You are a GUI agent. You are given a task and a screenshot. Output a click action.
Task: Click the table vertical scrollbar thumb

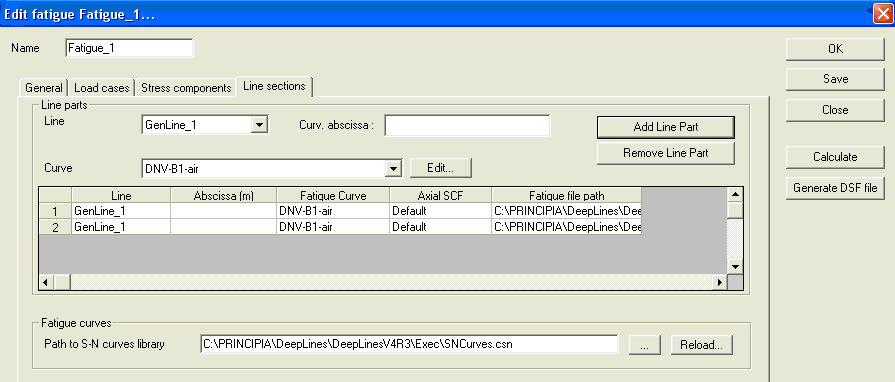(x=735, y=211)
